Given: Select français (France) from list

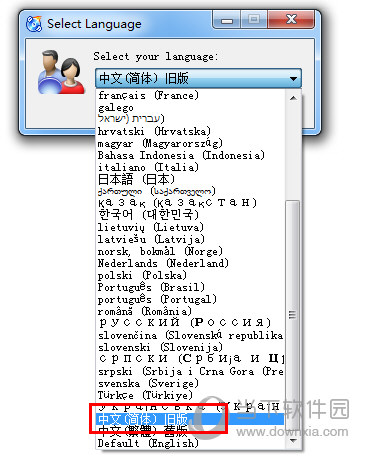Looking at the screenshot, I should [x=191, y=96].
